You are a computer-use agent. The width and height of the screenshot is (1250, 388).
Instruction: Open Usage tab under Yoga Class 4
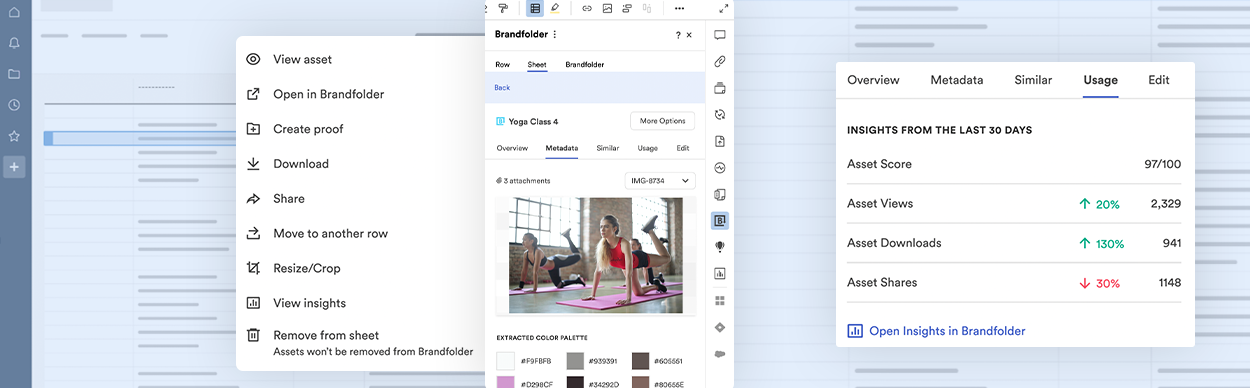coord(648,148)
